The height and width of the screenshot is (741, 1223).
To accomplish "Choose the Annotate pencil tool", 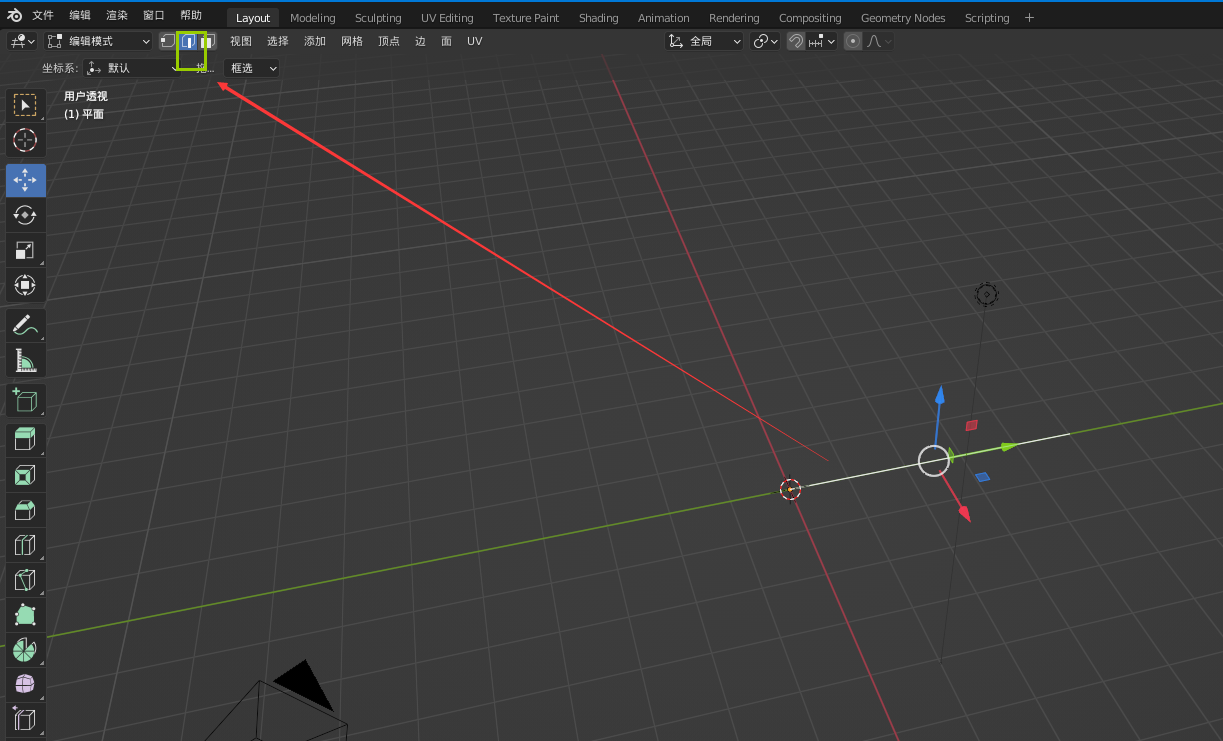I will click(x=25, y=324).
